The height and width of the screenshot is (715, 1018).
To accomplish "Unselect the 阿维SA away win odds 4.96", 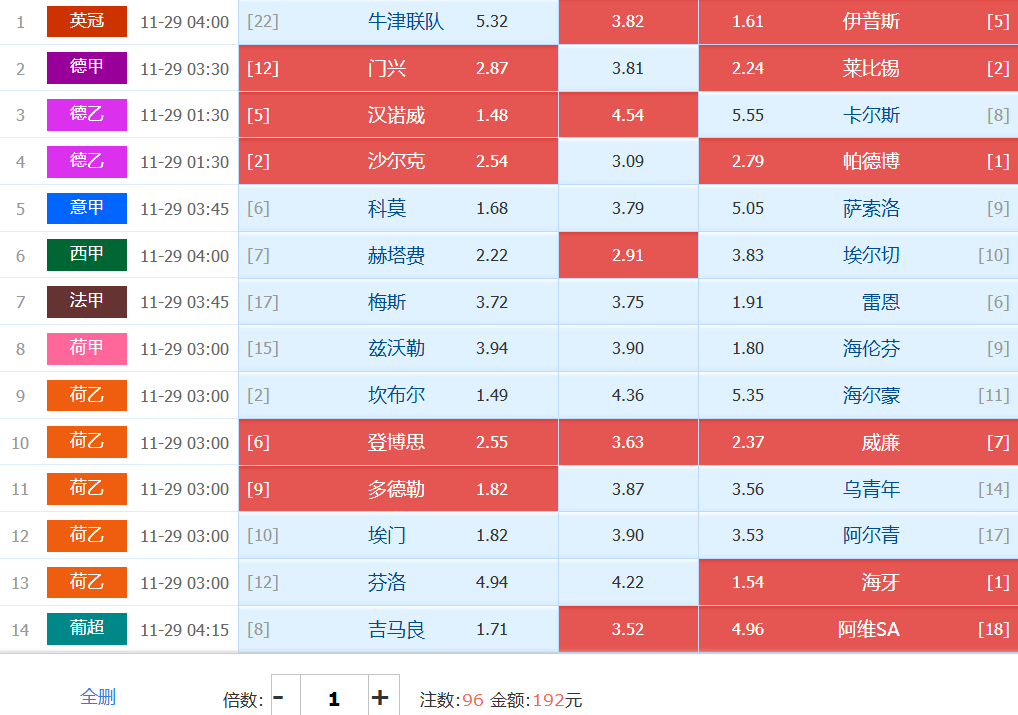I will tap(857, 629).
